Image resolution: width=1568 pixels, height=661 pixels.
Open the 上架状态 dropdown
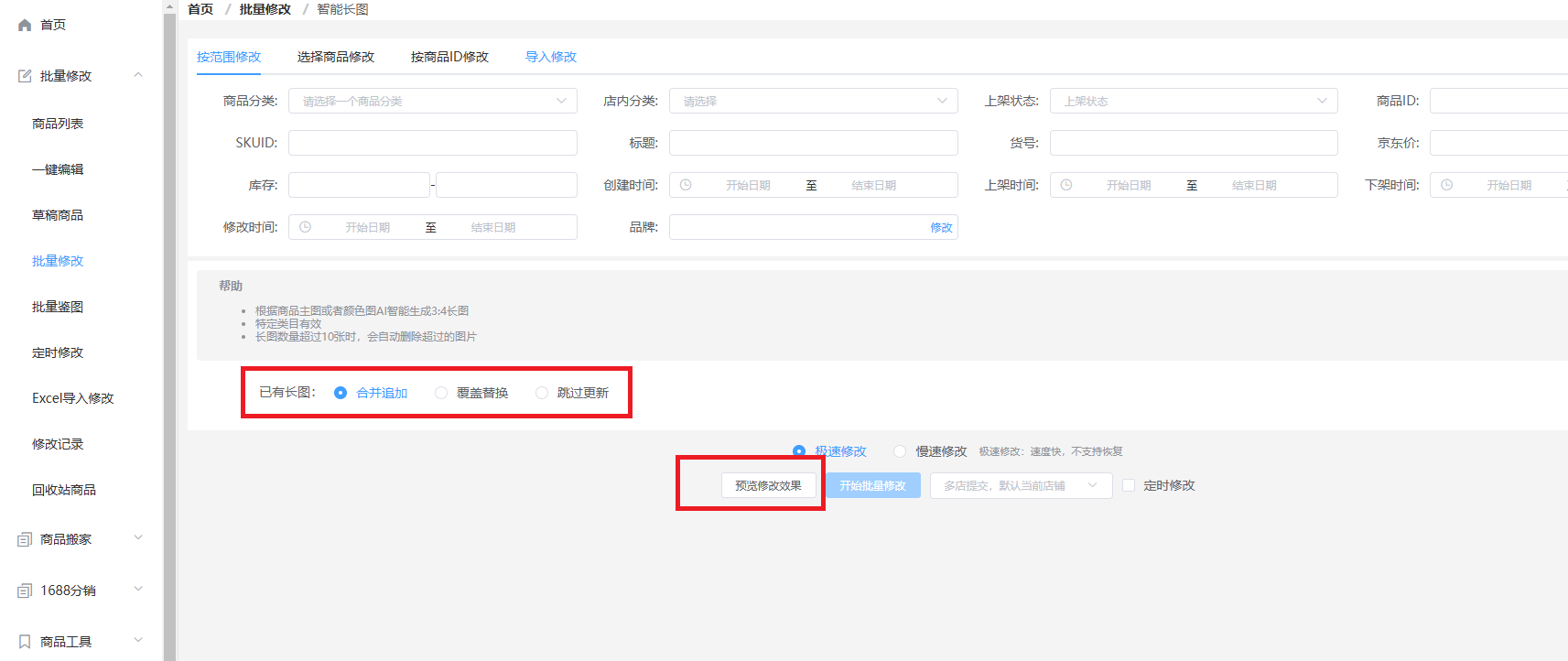[x=1194, y=101]
